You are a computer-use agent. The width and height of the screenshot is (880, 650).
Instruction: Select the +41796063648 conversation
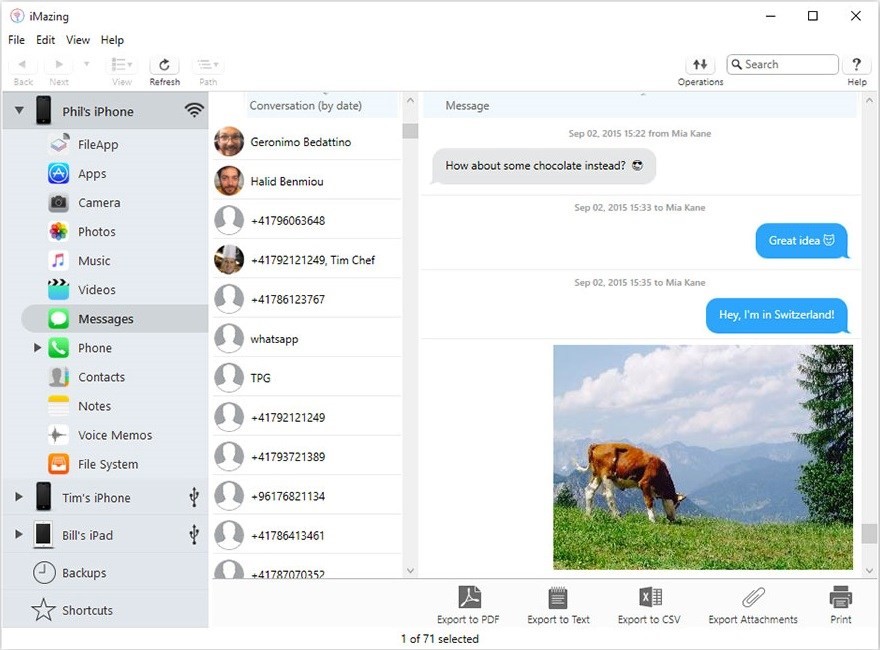[308, 221]
